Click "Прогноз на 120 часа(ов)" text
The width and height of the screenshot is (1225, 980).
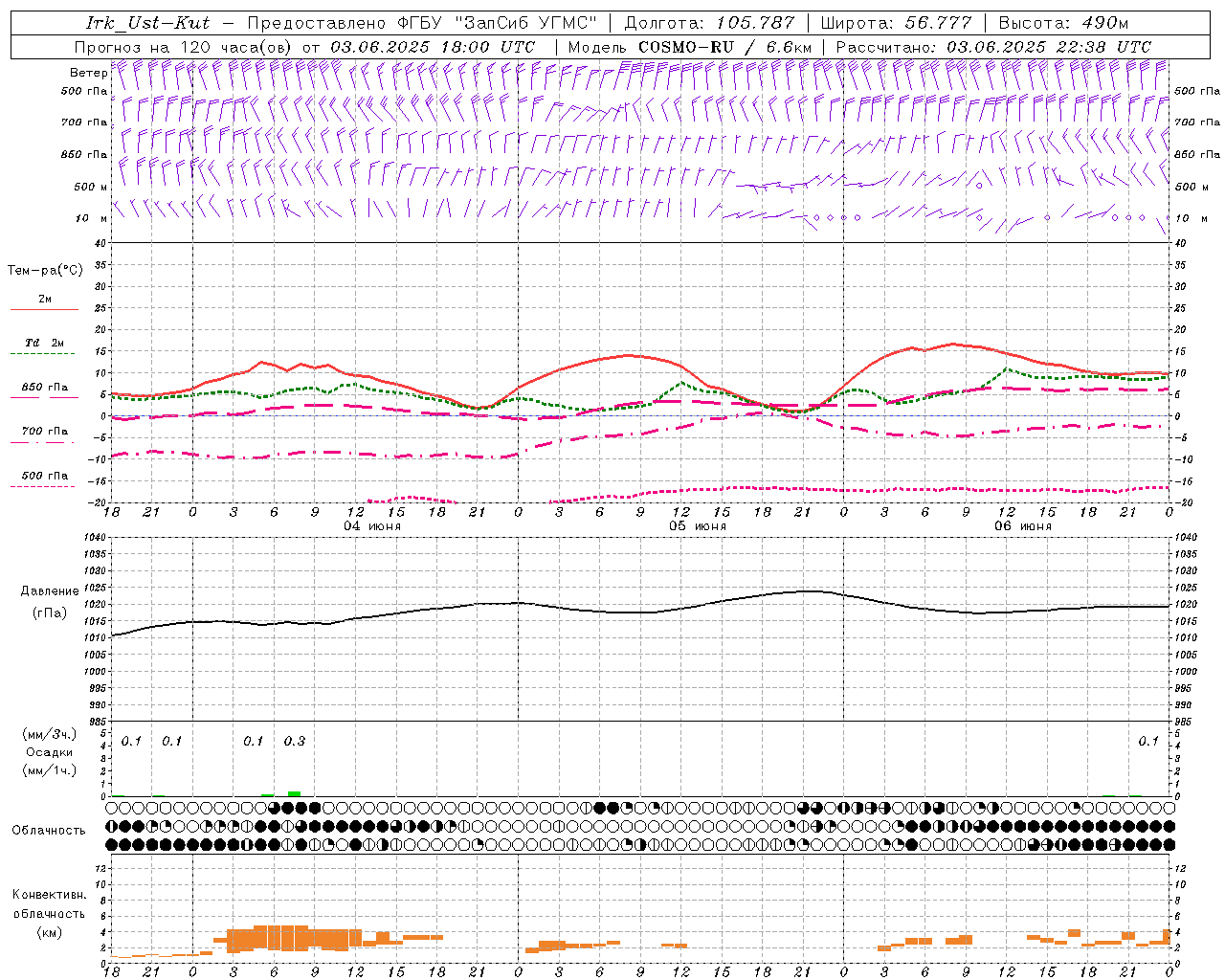tap(185, 47)
